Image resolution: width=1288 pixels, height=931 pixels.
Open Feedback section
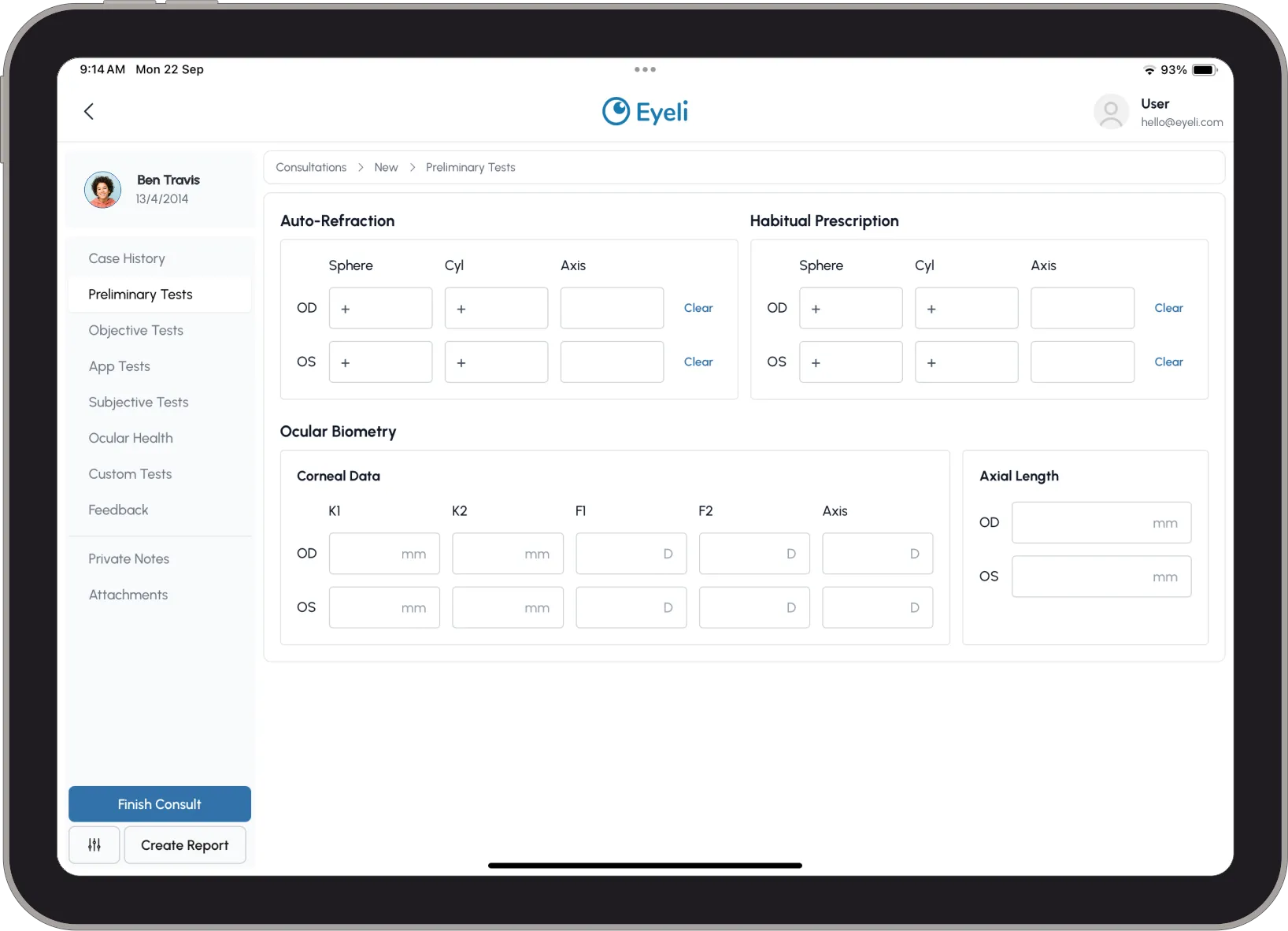click(160, 510)
